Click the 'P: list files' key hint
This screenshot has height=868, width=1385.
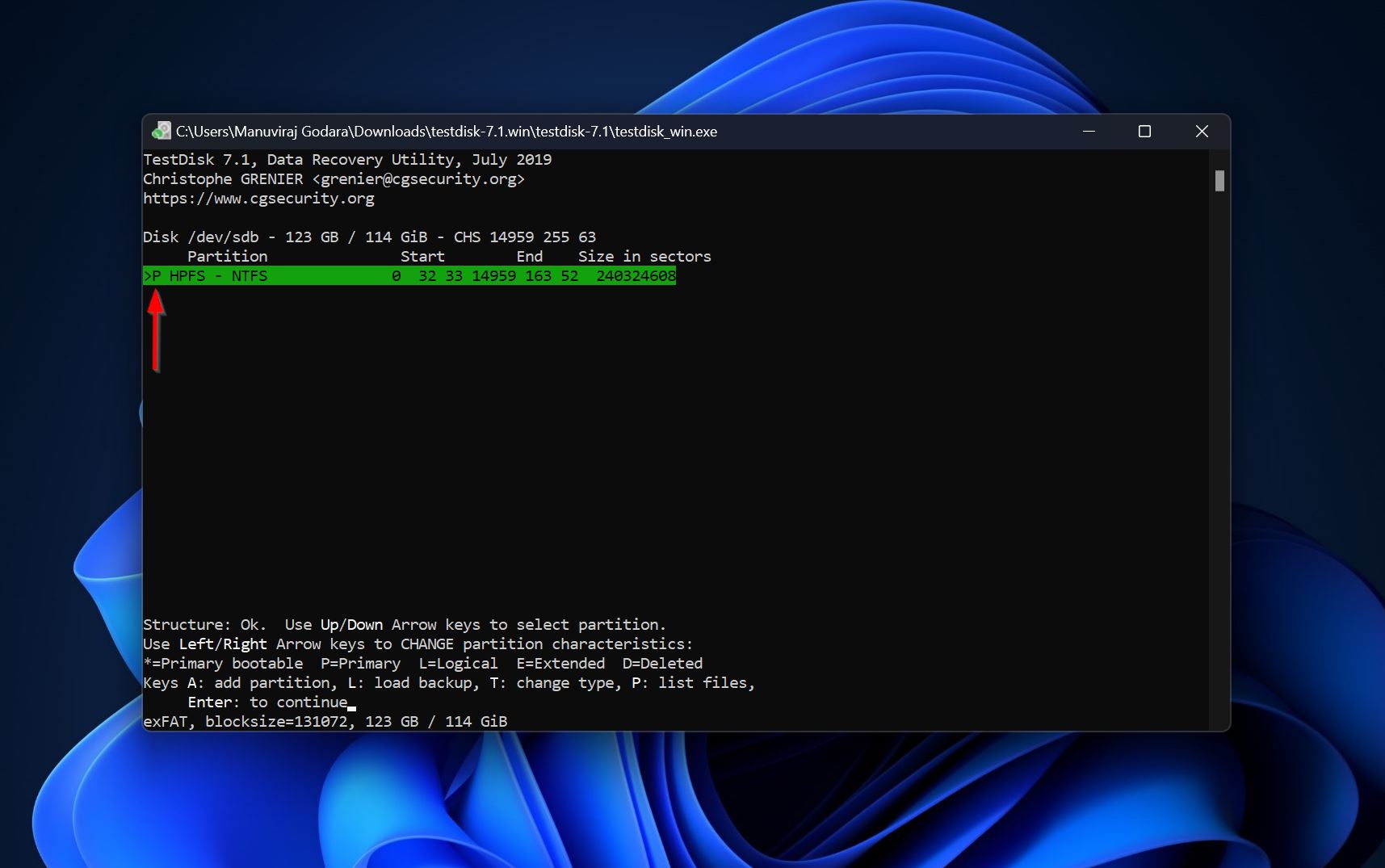pos(692,683)
